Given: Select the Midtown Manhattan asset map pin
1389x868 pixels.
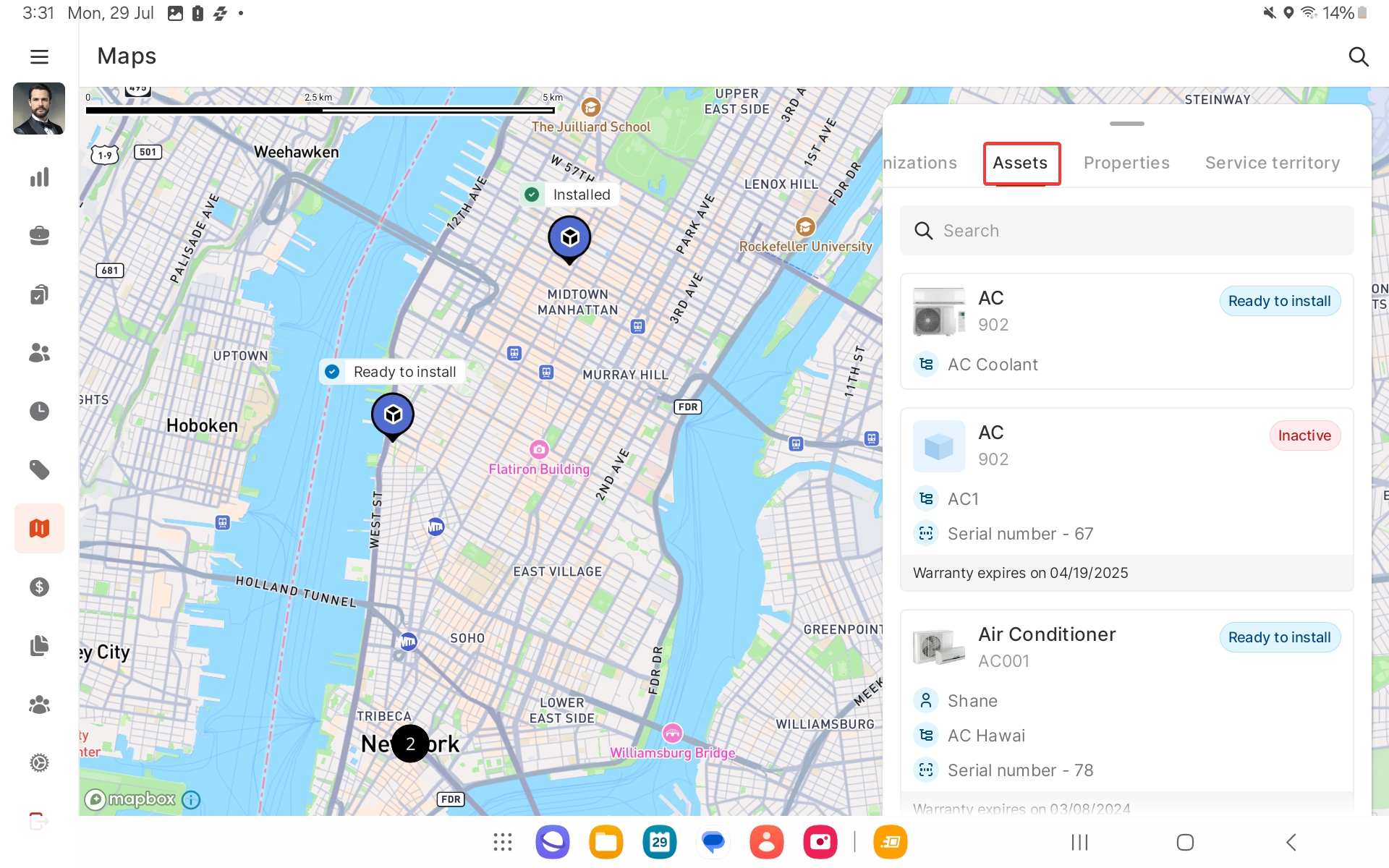Looking at the screenshot, I should 569,239.
